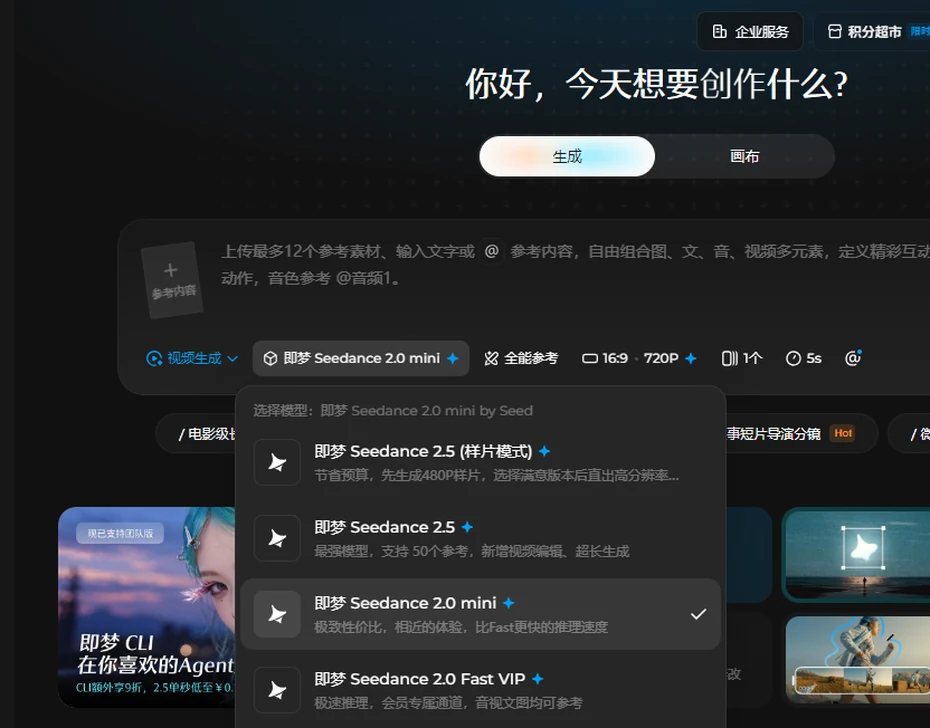
Task: Select the 生成 tab
Action: (567, 156)
